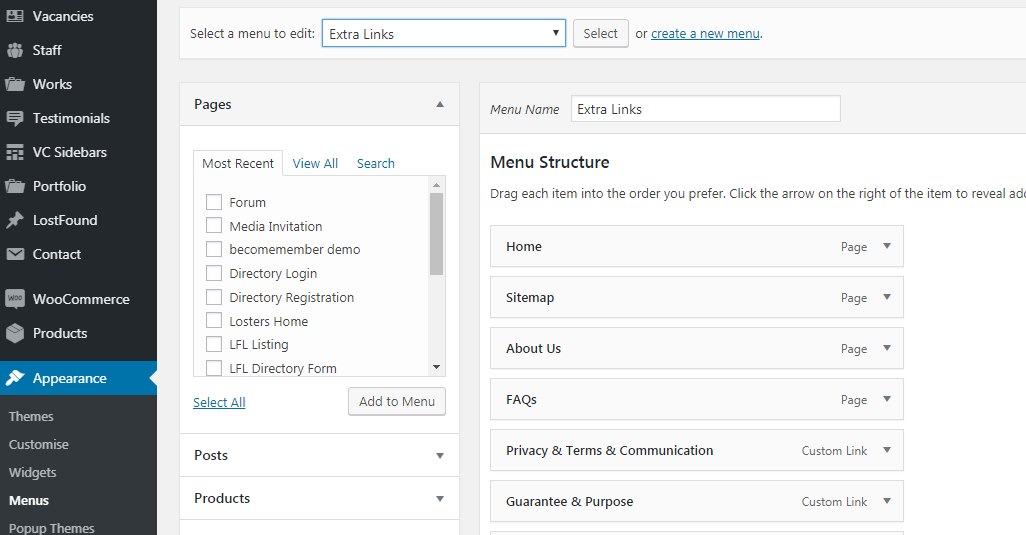The image size is (1026, 535).
Task: Click the Products box icon
Action: pyautogui.click(x=15, y=333)
